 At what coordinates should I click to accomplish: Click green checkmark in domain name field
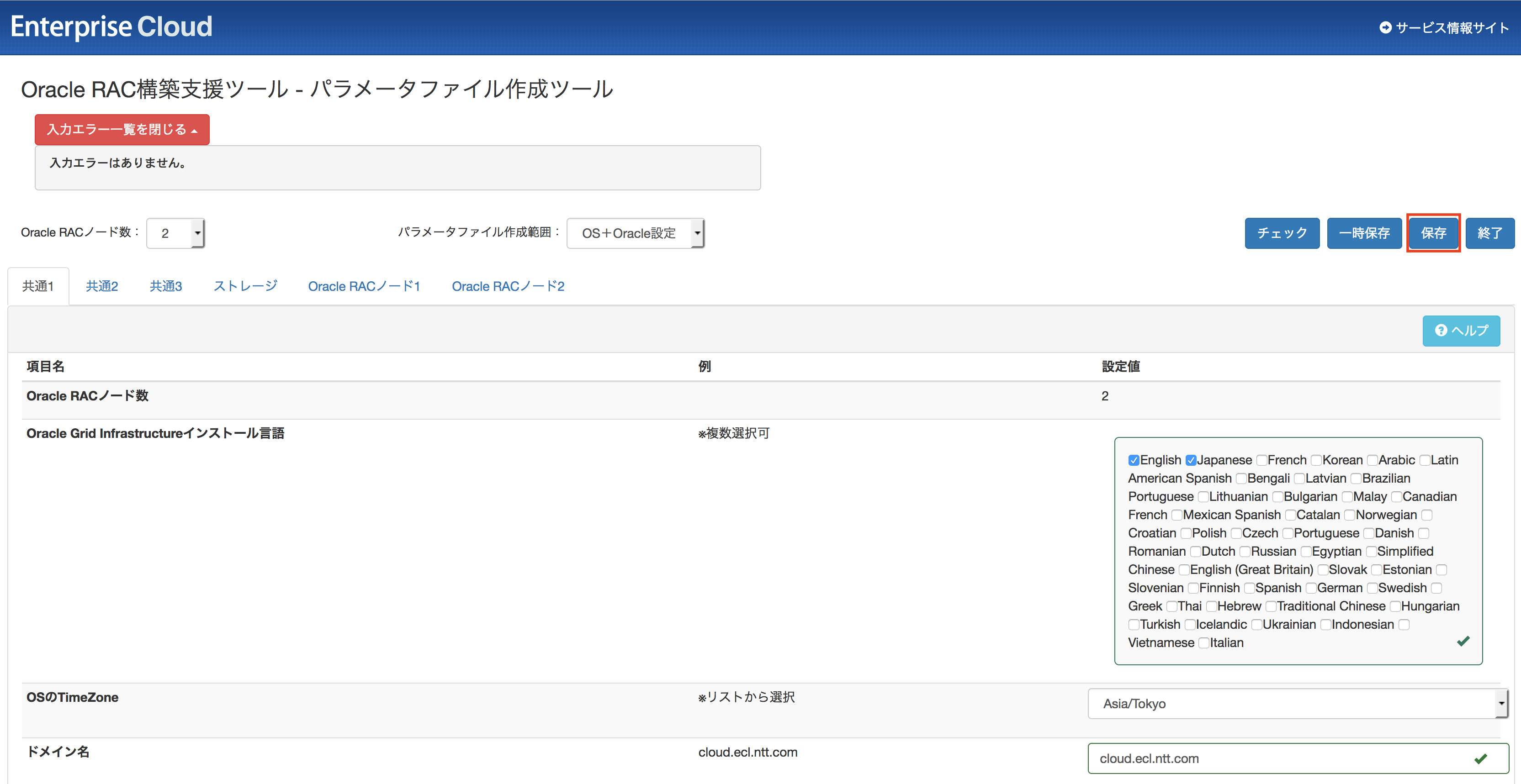point(1480,758)
